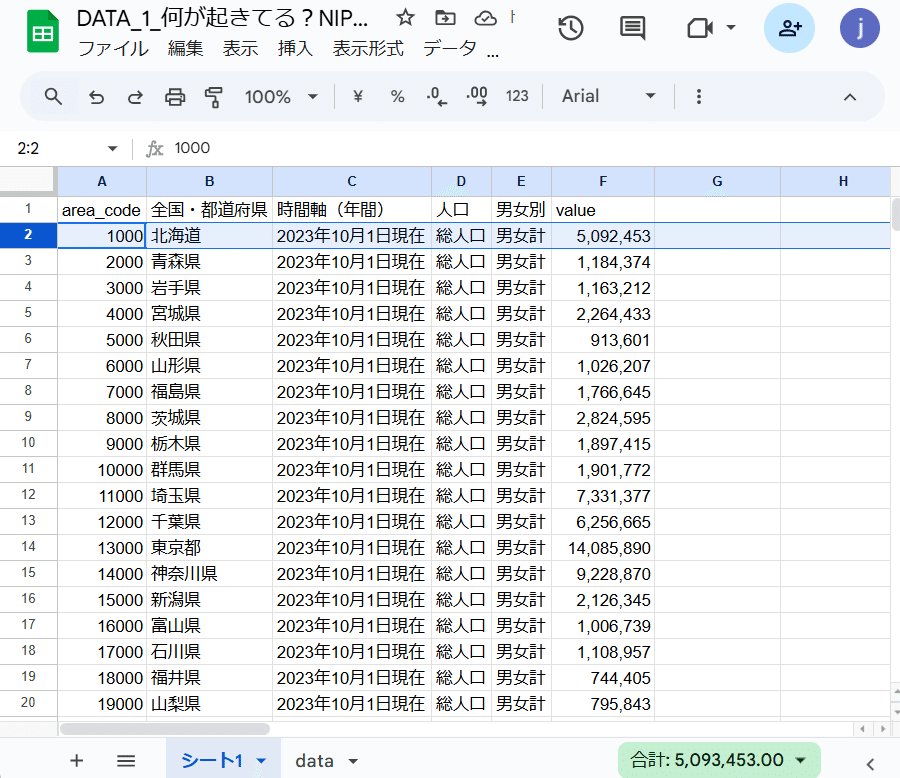Redo the last action
The height and width of the screenshot is (778, 900).
(135, 97)
